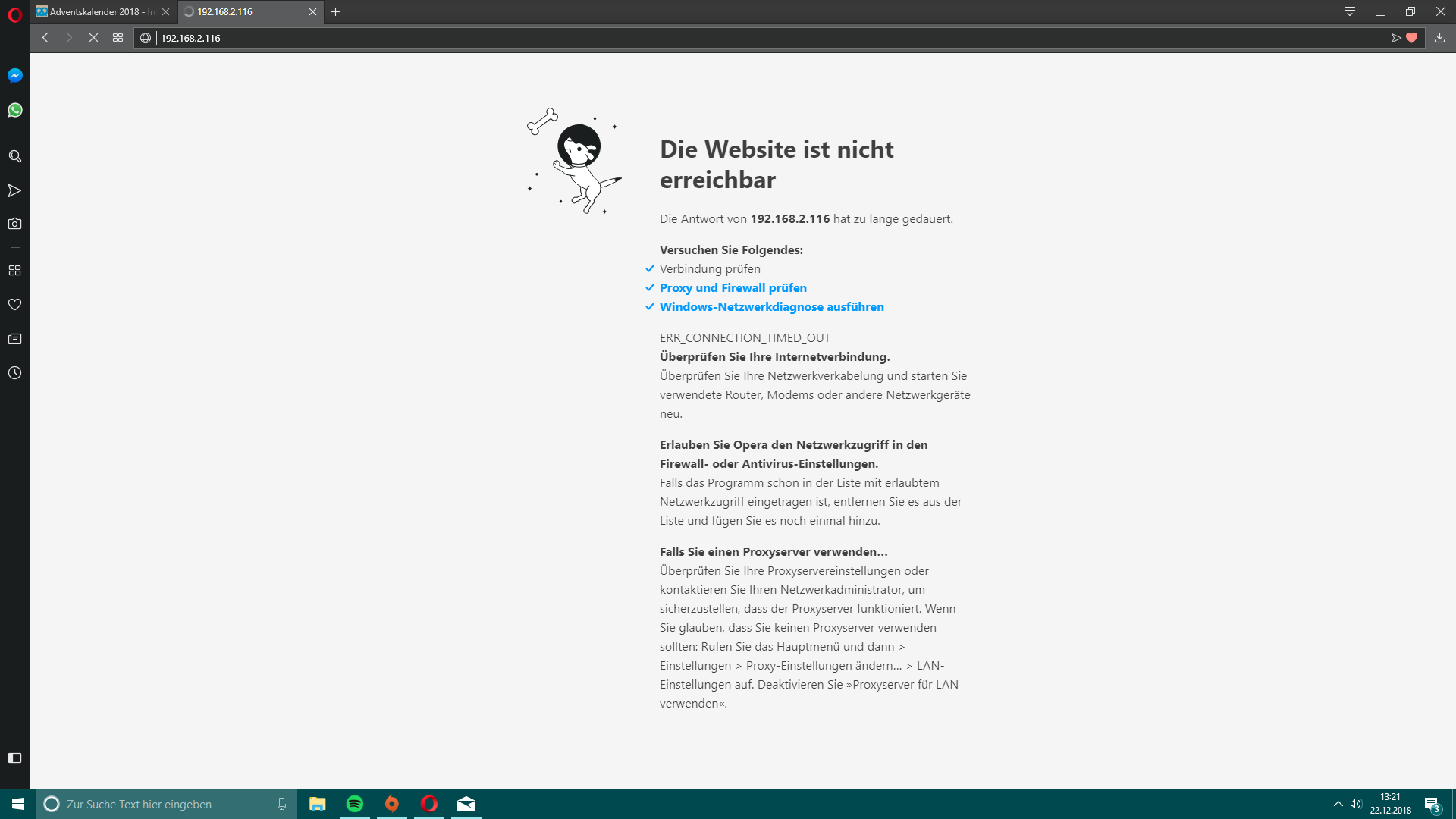
Task: Open the WhatsApp sidebar panel
Action: click(15, 110)
